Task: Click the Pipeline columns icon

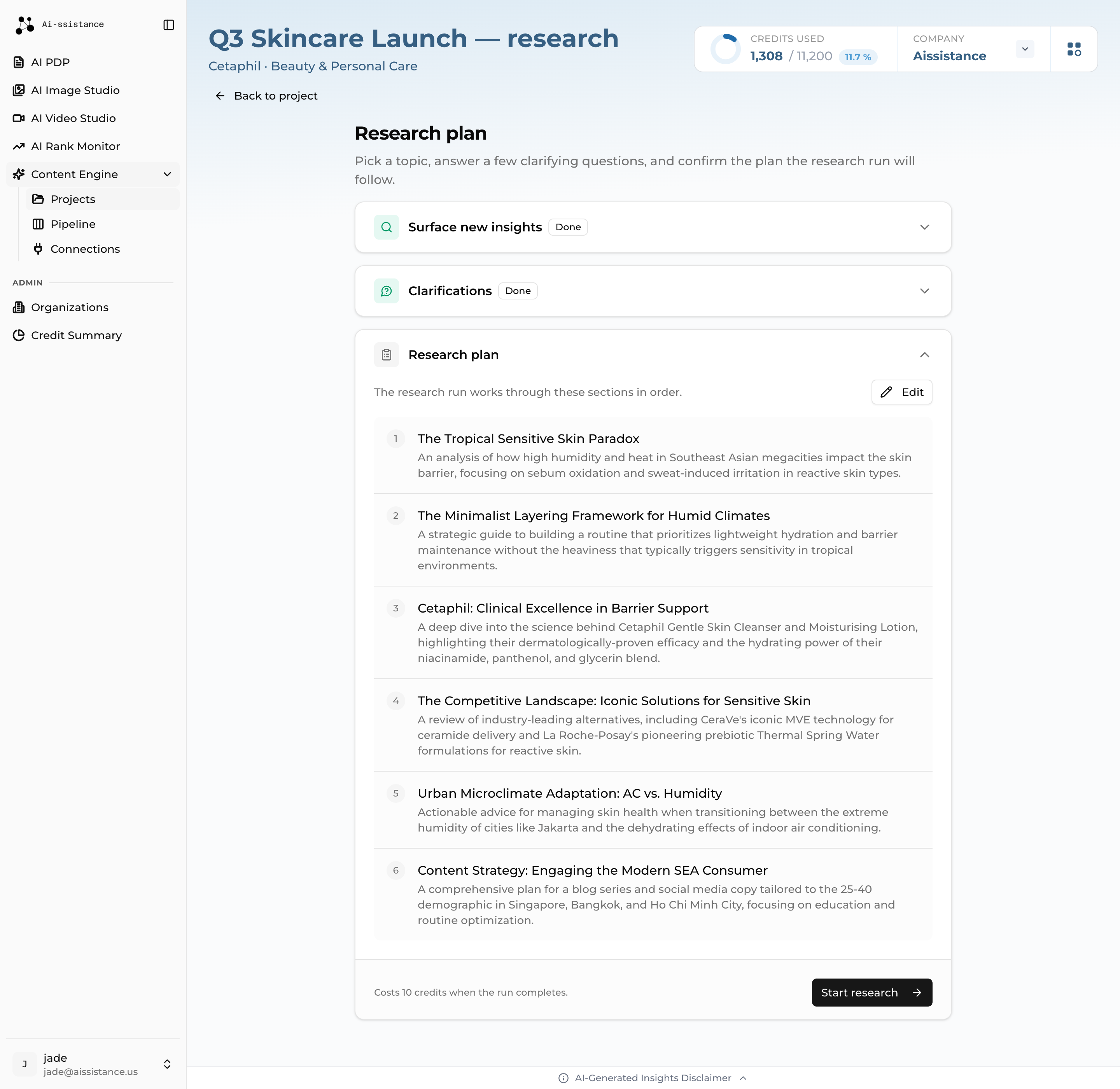Action: (38, 224)
